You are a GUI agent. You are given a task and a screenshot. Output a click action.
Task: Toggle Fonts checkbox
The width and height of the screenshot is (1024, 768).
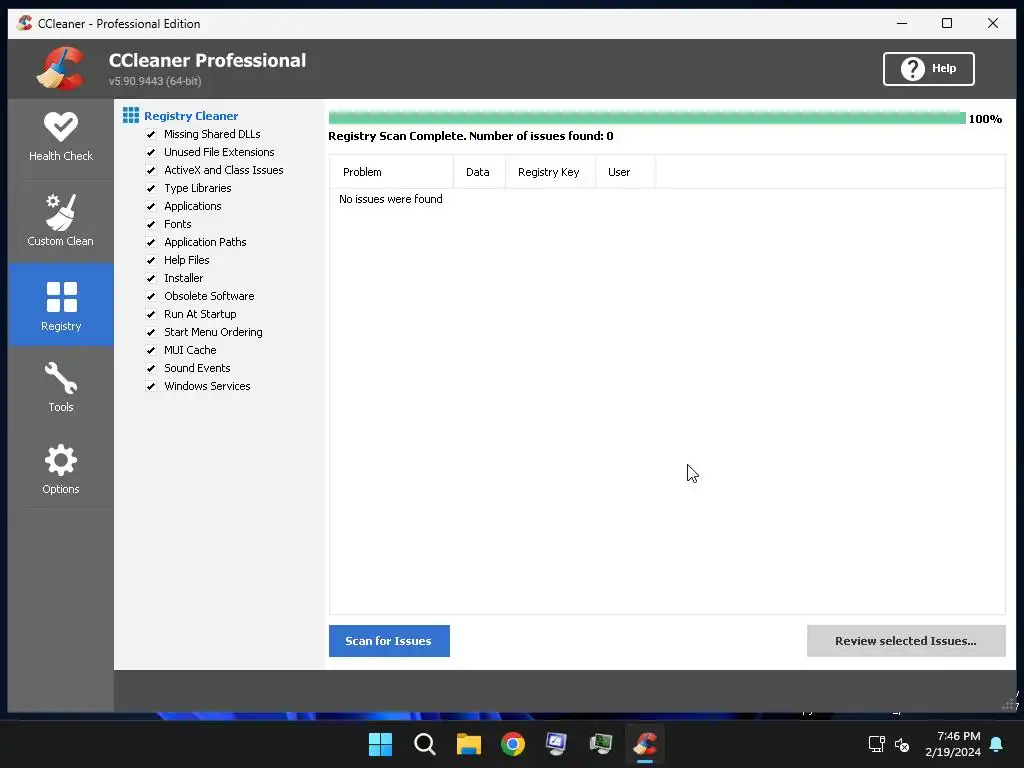pos(151,224)
